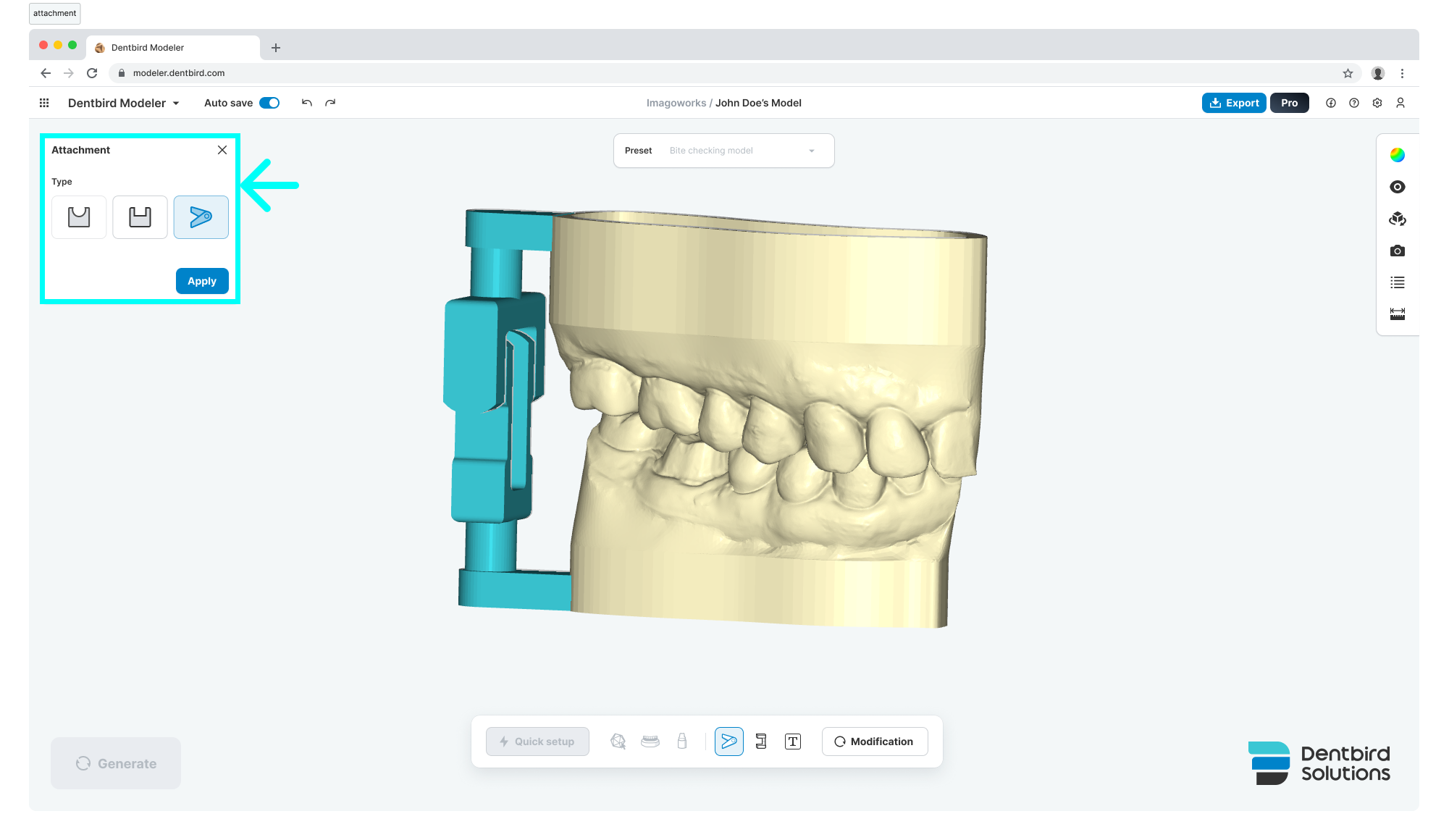This screenshot has height=840, width=1449.
Task: Click the undo arrow in top bar
Action: [307, 103]
